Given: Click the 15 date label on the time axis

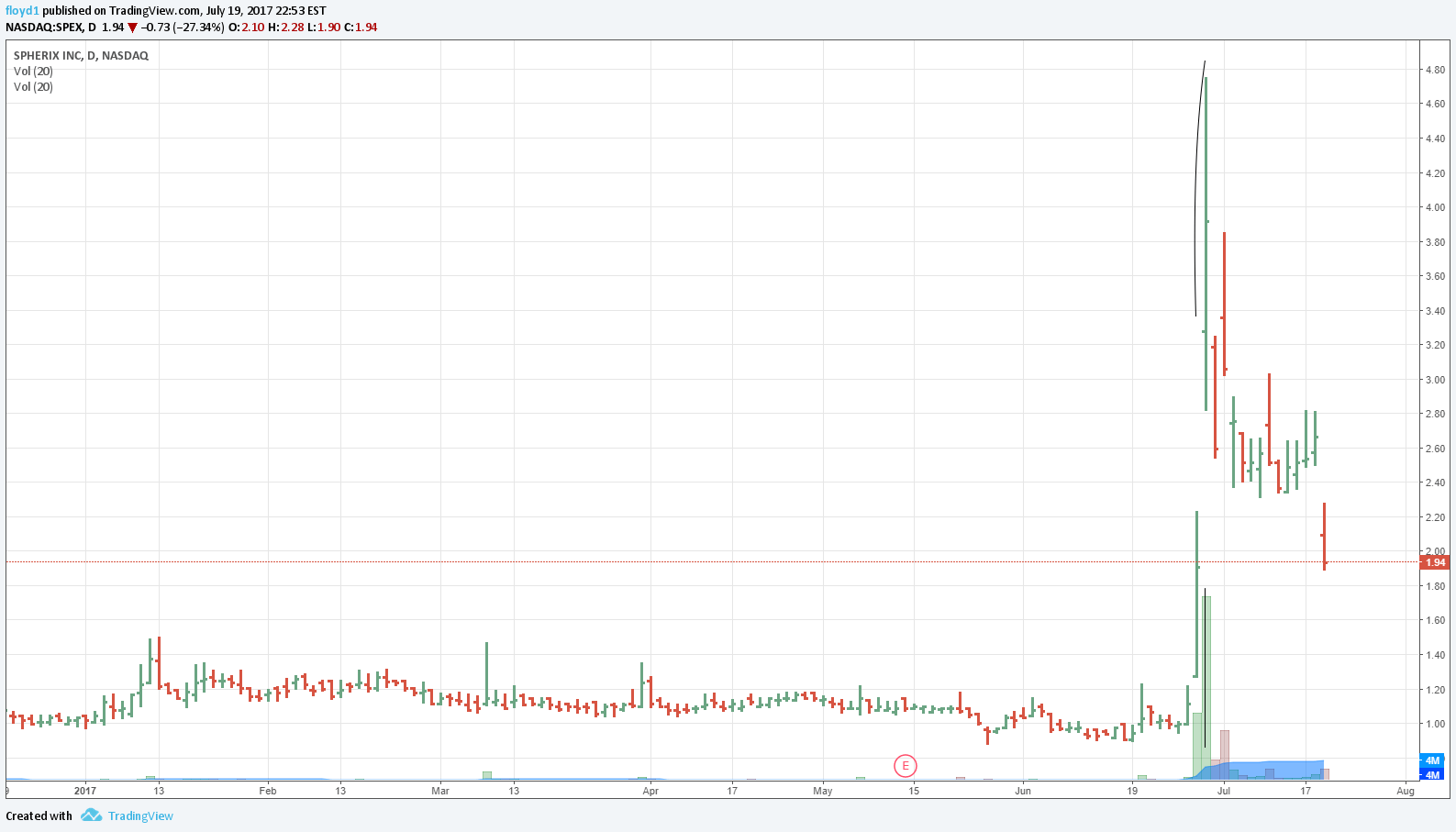Looking at the screenshot, I should pos(914,791).
